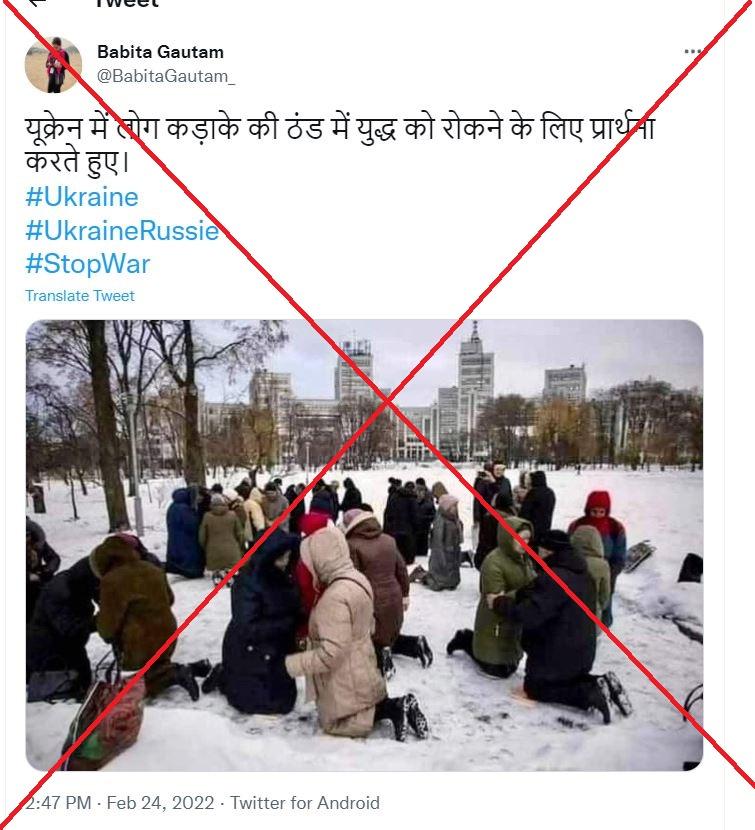Translate Tweet from Hindi
This screenshot has height=830, width=755.
pyautogui.click(x=80, y=295)
